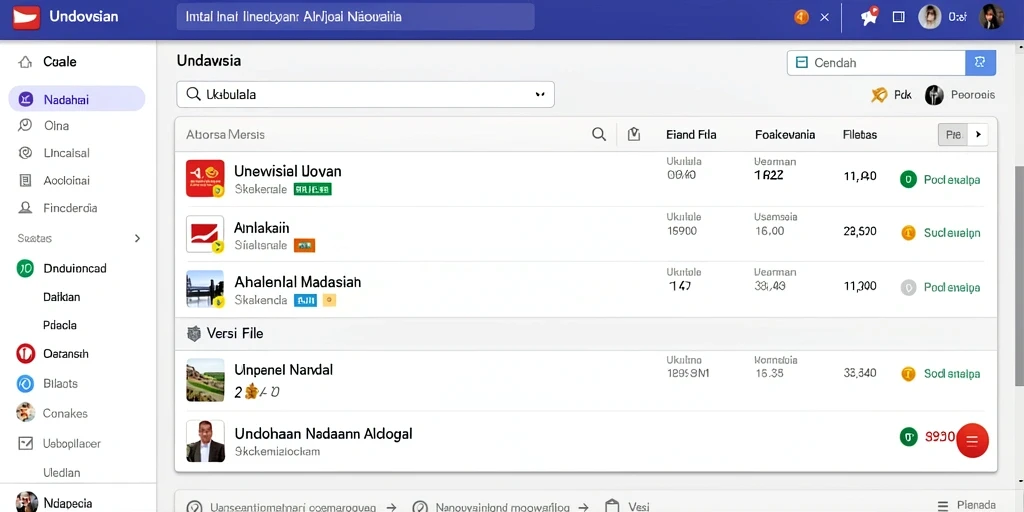Click the red Undovsian logo icon
1024x512 pixels.
point(26,17)
